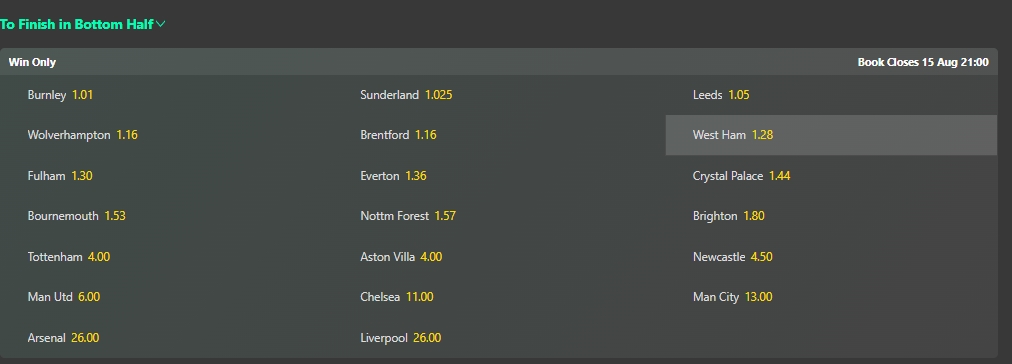Viewport: 1012px width, 364px height.
Task: Choose Nottm Forest at 1.57
Action: [x=499, y=216]
